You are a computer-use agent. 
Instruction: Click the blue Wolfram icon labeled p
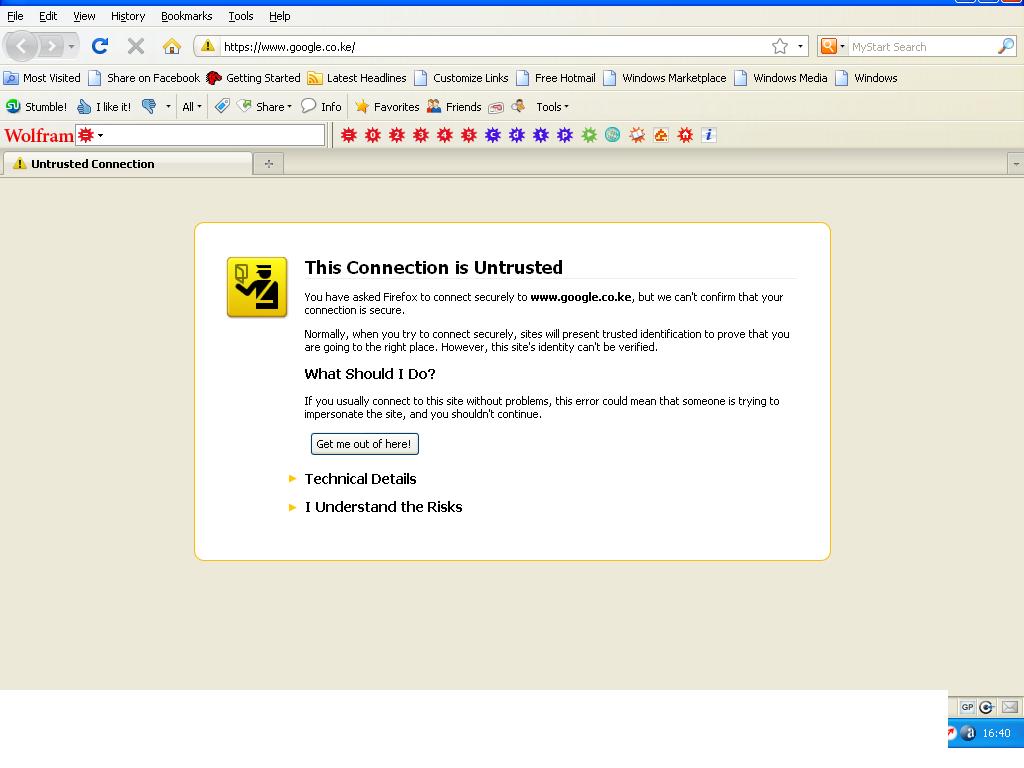(565, 135)
